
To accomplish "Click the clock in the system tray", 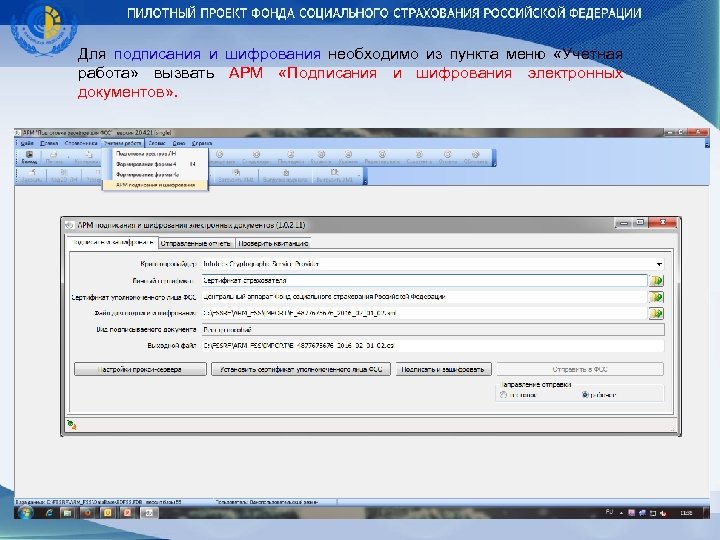I will tap(686, 513).
